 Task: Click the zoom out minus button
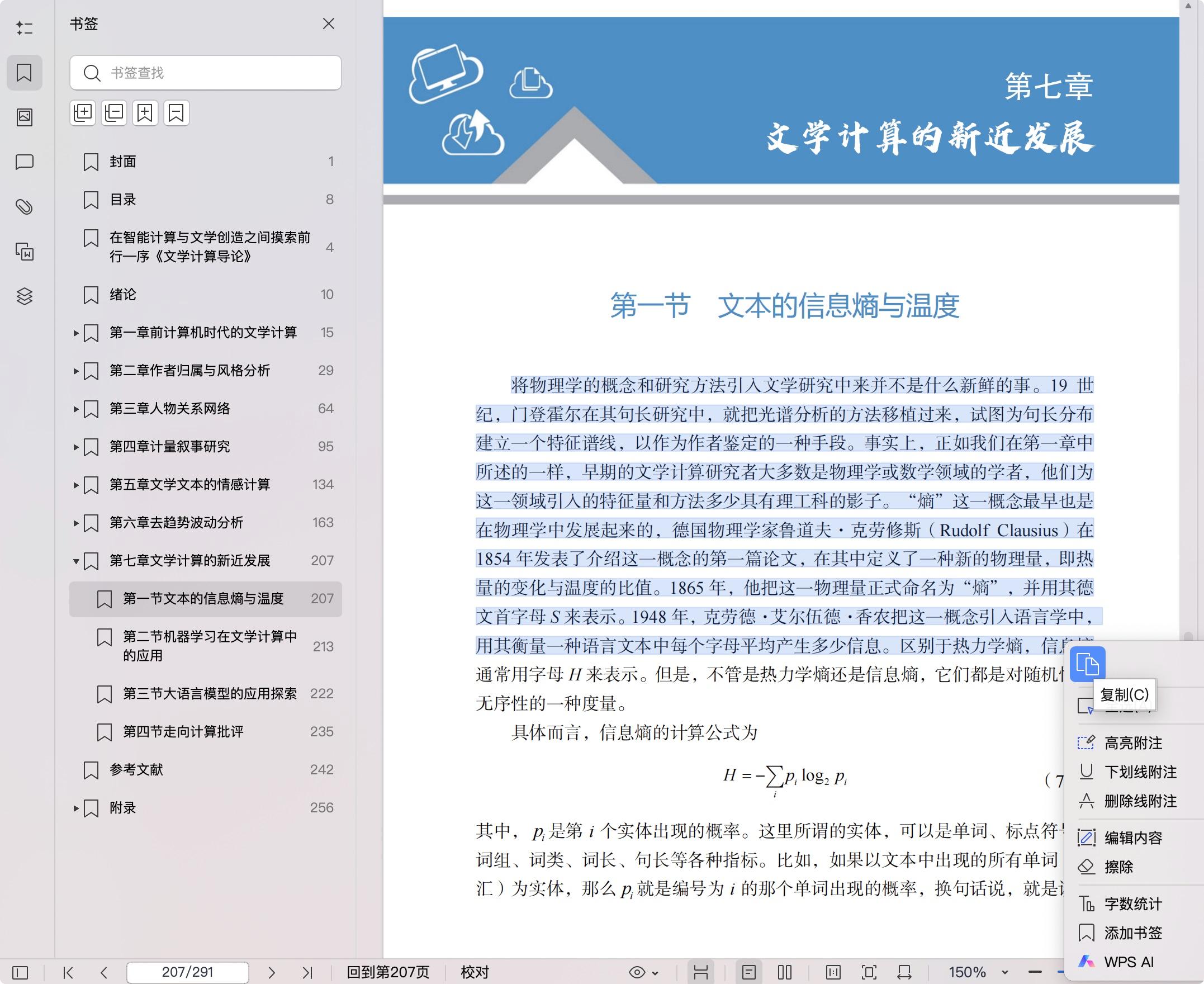[1035, 973]
